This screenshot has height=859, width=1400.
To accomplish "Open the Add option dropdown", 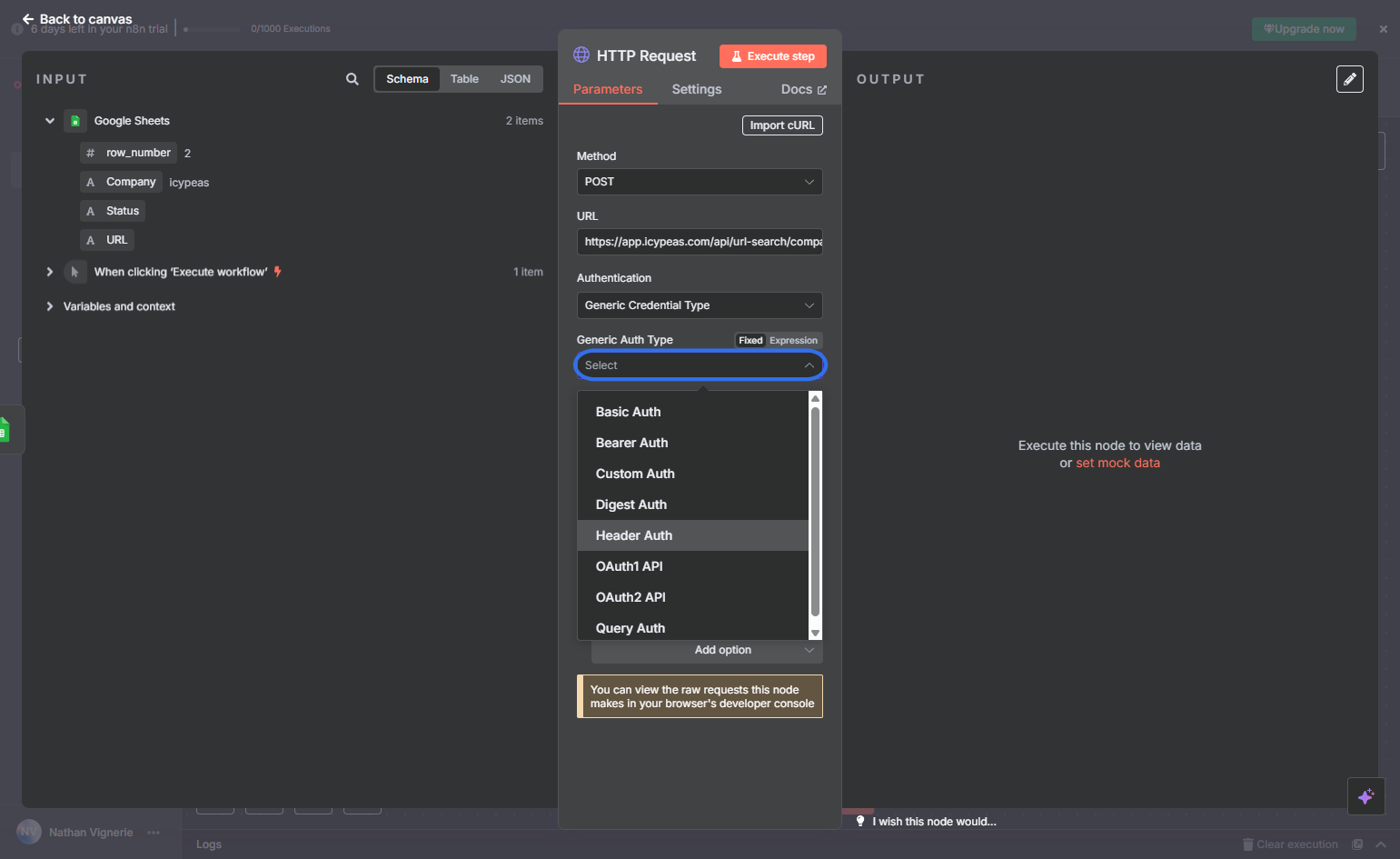I will (x=707, y=650).
